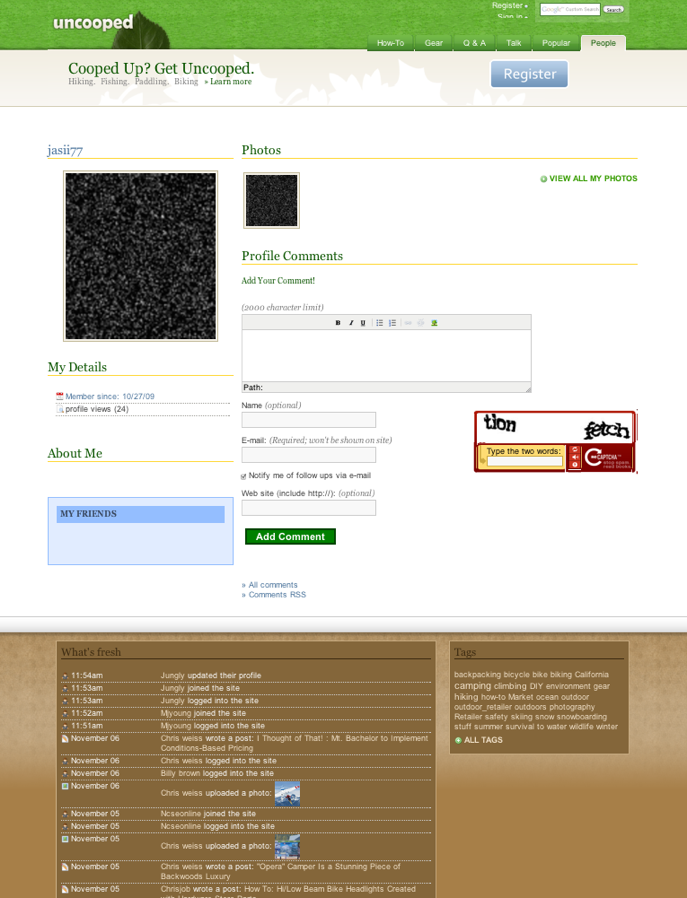Click the backpacking tag

(477, 675)
